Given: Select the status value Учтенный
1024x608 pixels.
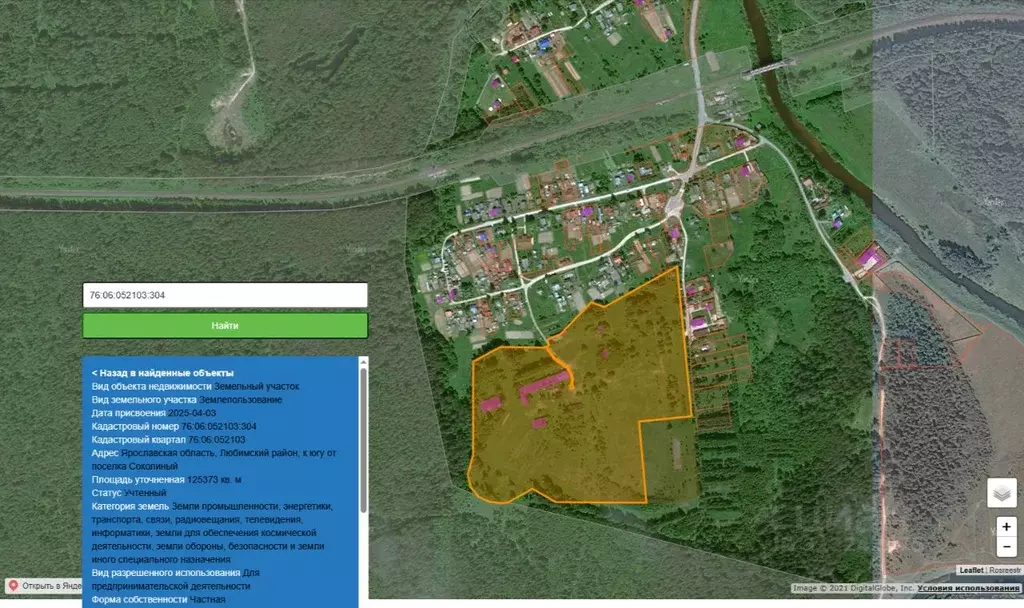Looking at the screenshot, I should click(145, 493).
